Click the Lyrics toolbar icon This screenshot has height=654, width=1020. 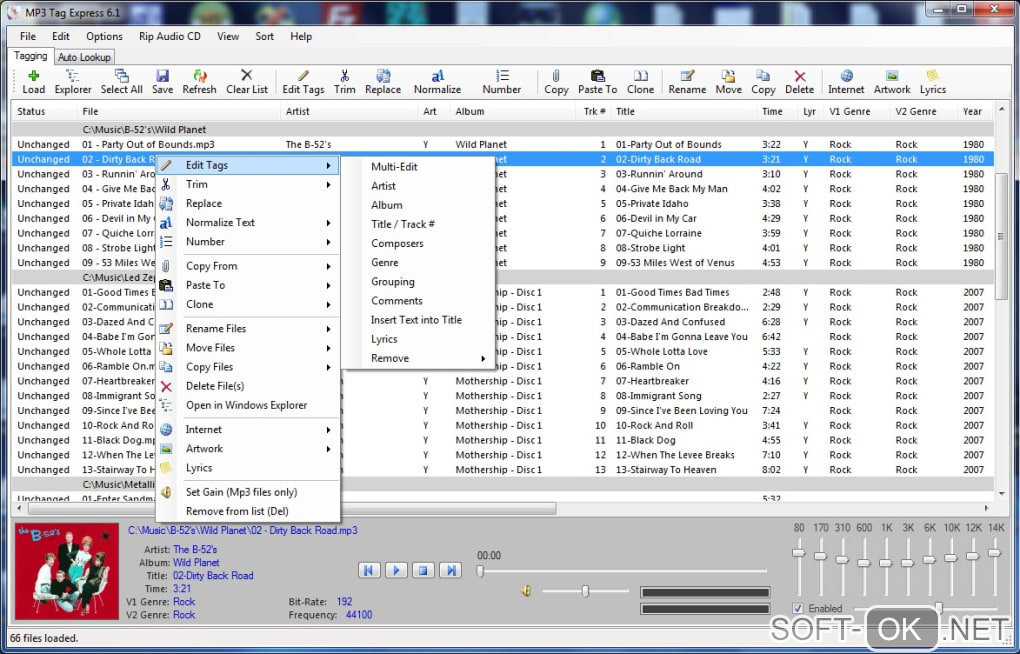point(932,81)
